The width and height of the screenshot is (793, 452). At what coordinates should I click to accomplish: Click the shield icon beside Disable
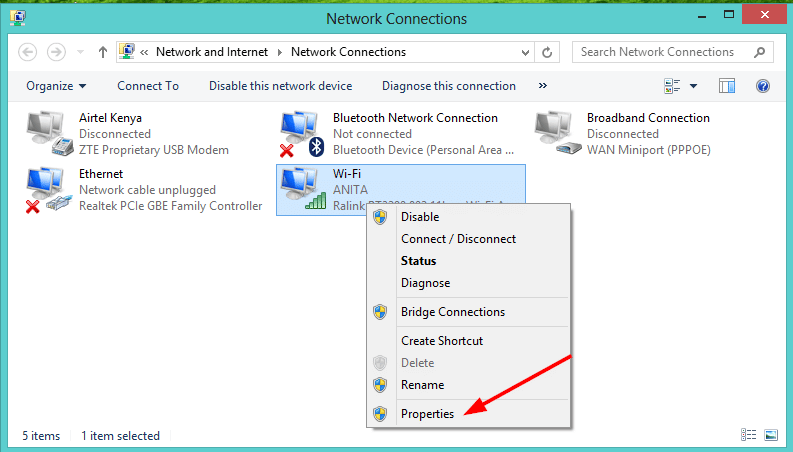coord(380,217)
